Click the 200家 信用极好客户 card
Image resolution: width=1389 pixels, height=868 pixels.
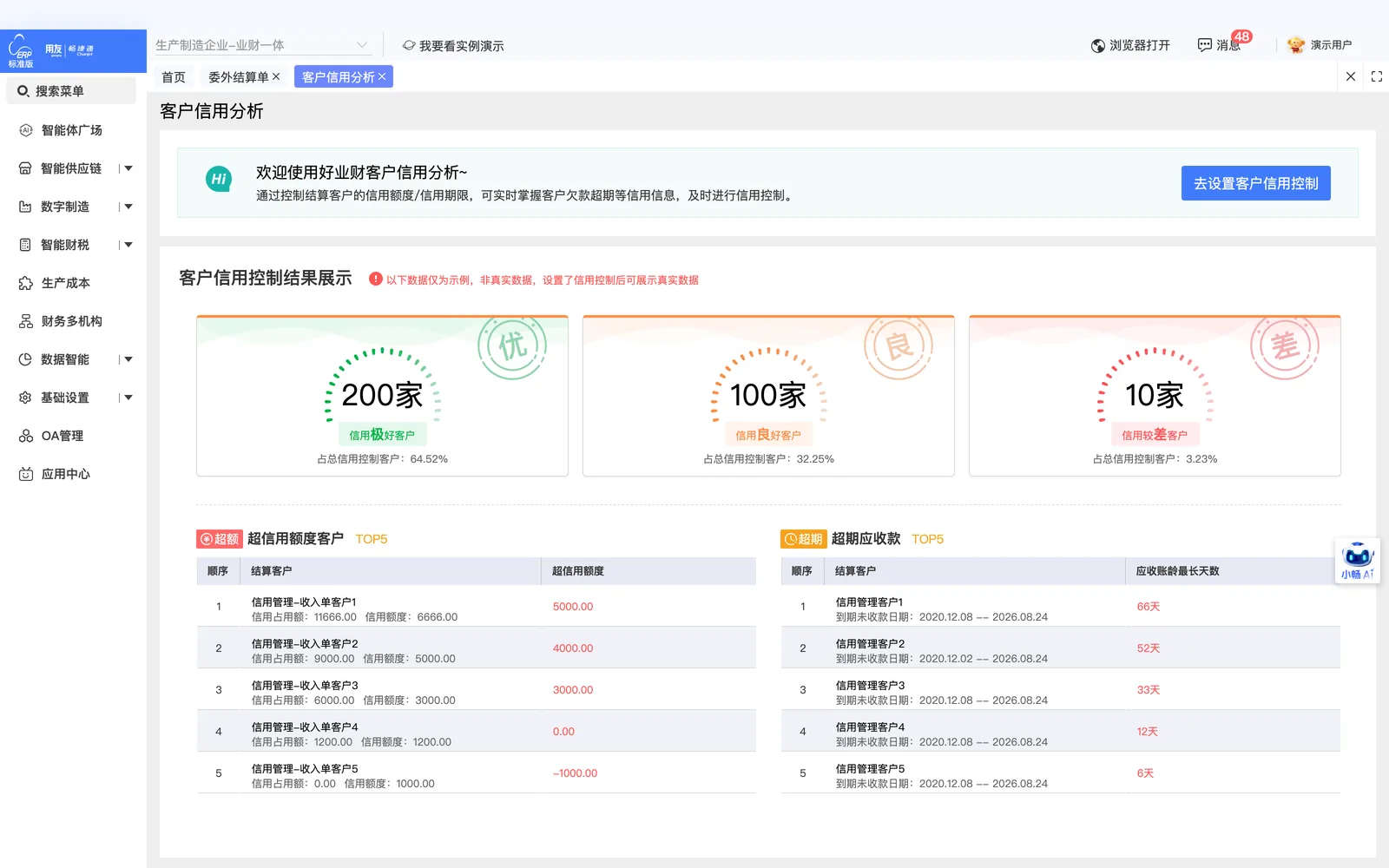(x=382, y=396)
